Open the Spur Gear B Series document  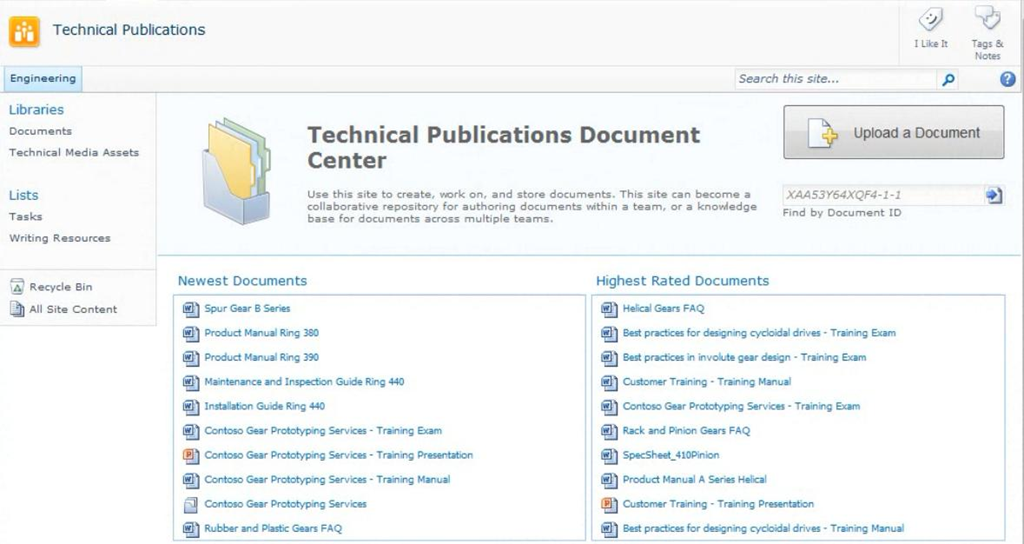248,308
